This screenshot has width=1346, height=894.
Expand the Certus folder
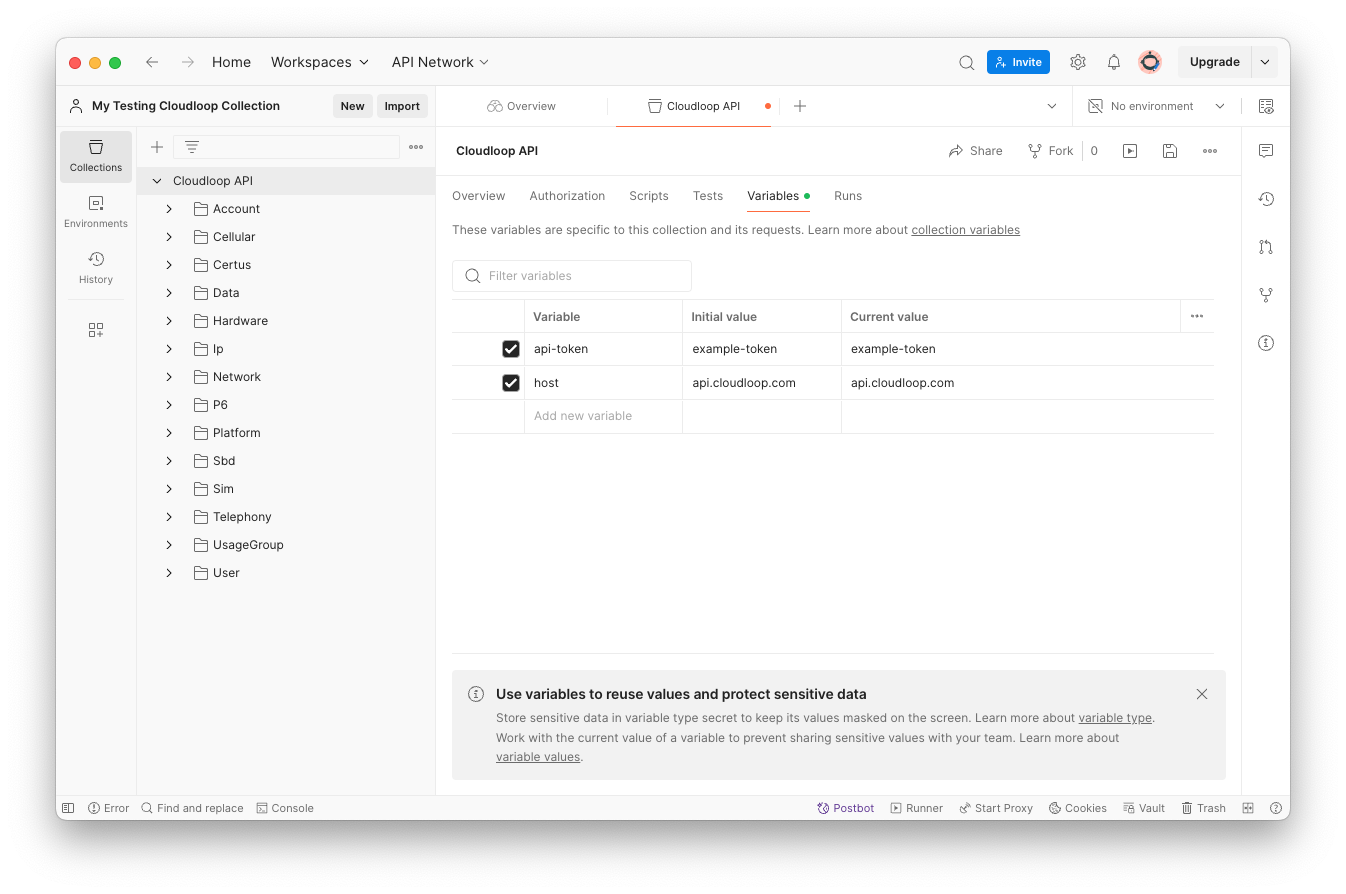click(x=169, y=265)
